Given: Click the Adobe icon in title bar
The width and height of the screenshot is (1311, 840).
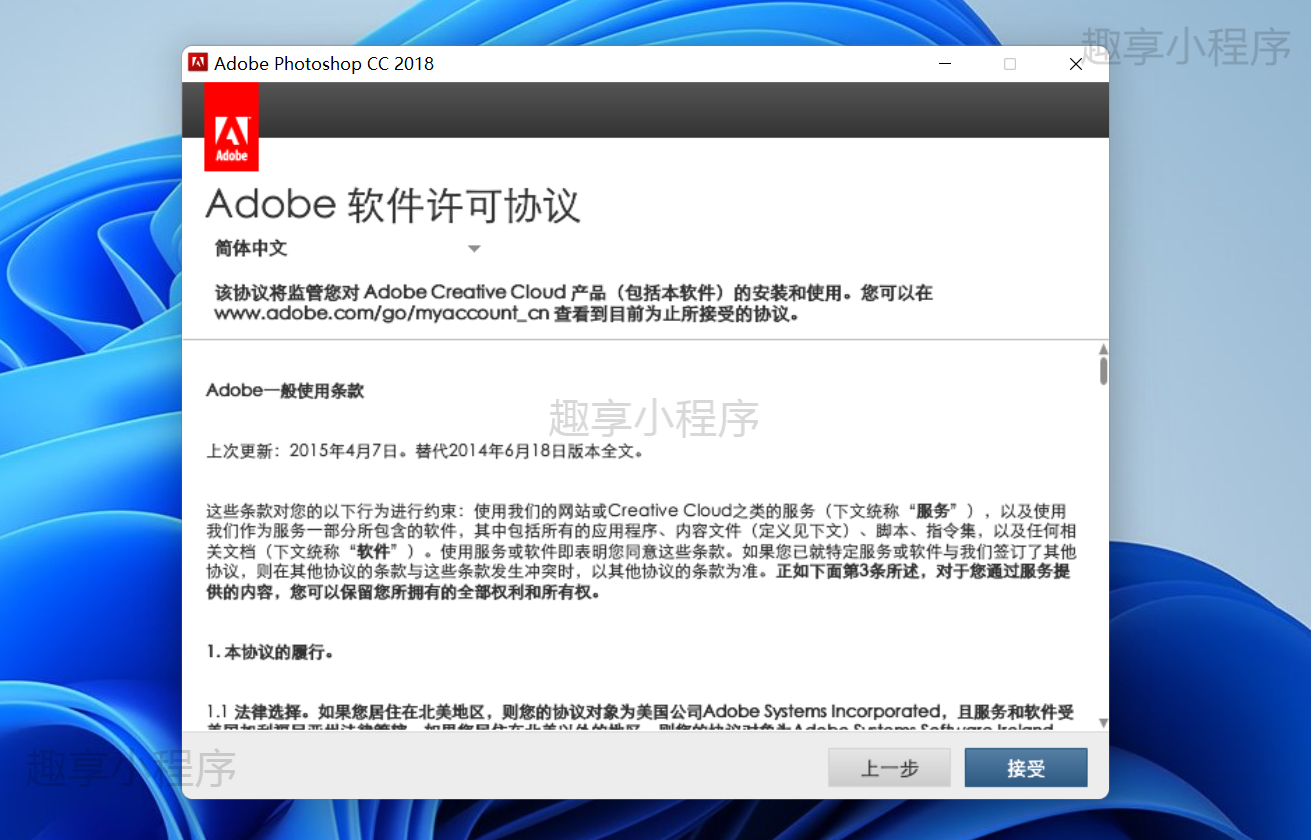Looking at the screenshot, I should pos(198,63).
